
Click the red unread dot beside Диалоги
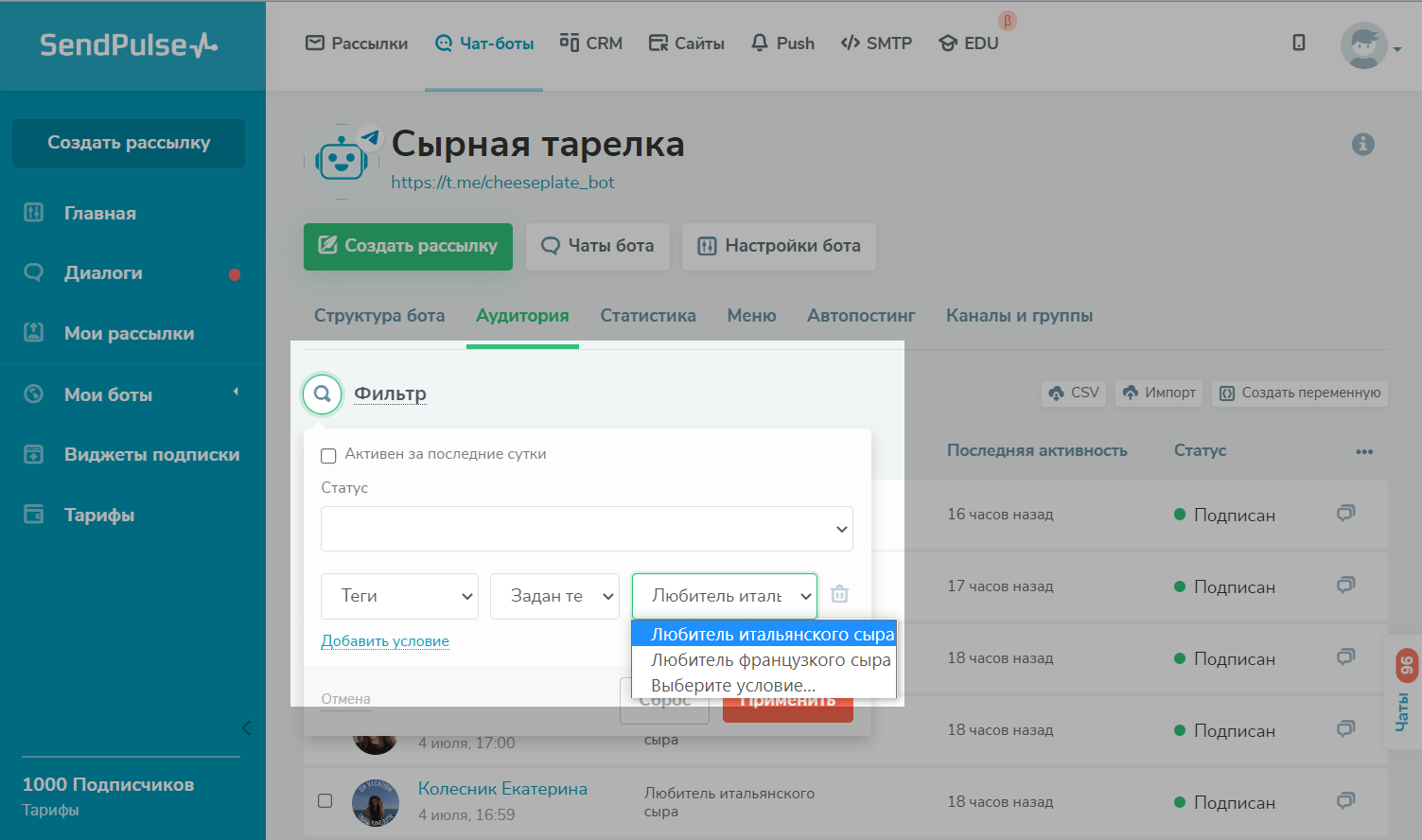click(235, 275)
